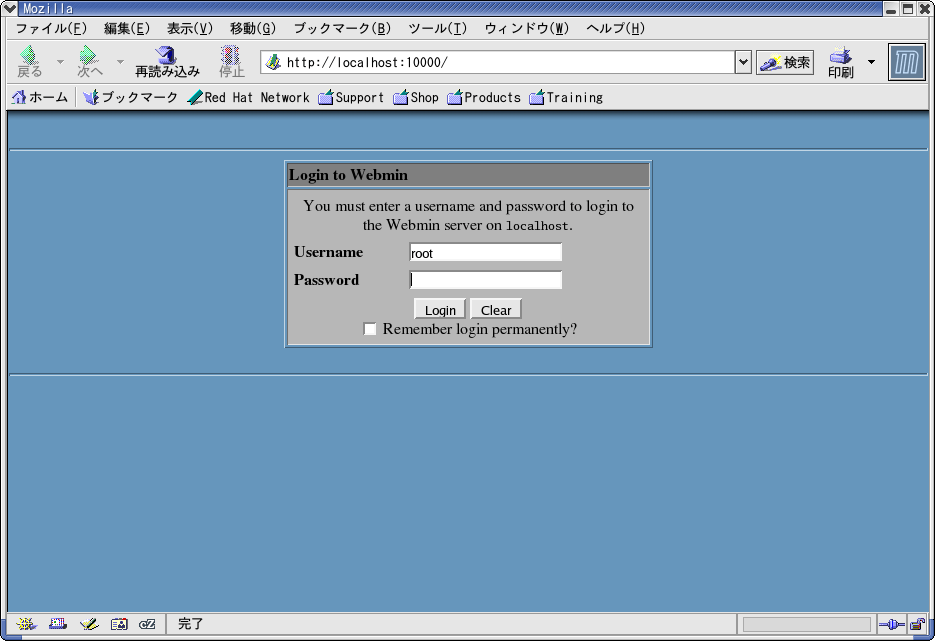Viewport: 935px width, 641px height.
Task: Open the 編集(E) menu
Action: 126,28
